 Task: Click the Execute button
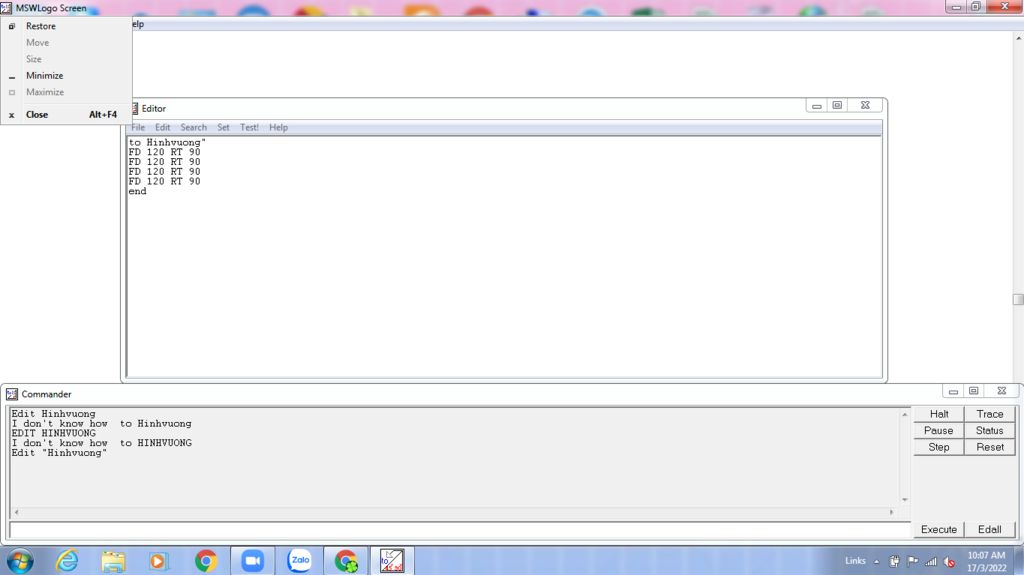click(x=939, y=529)
